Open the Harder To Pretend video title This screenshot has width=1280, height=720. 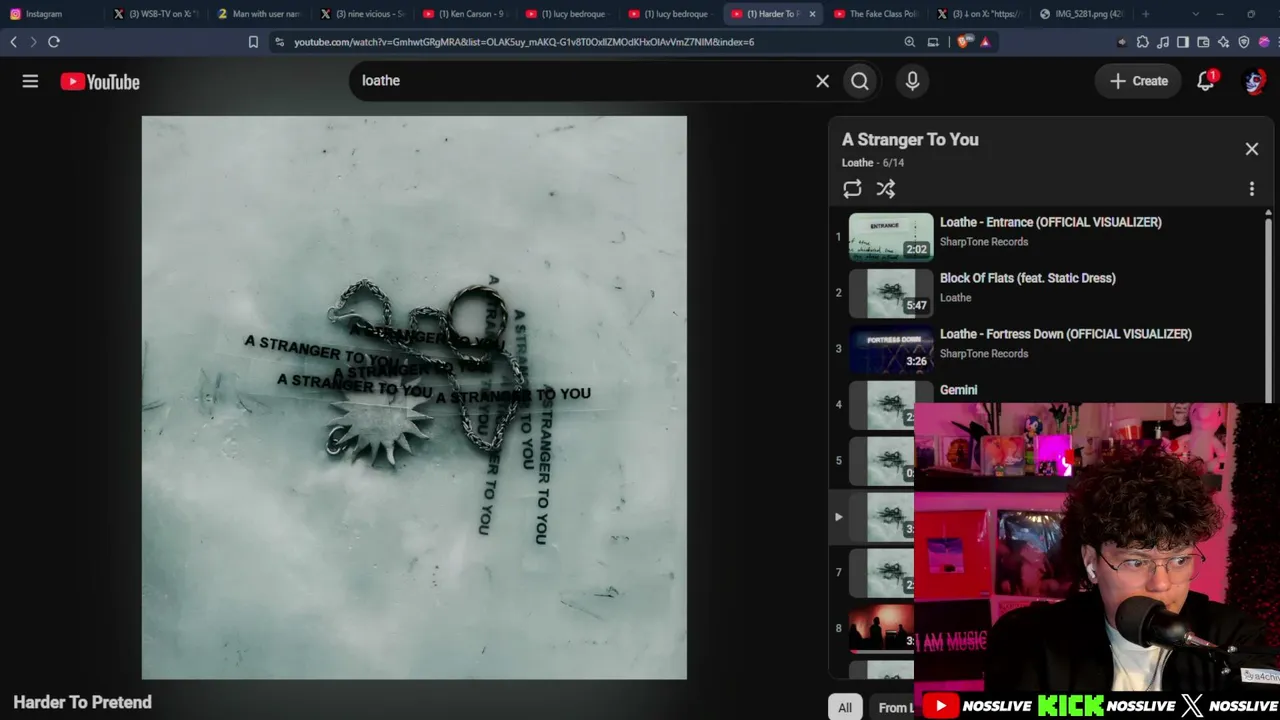[x=83, y=702]
